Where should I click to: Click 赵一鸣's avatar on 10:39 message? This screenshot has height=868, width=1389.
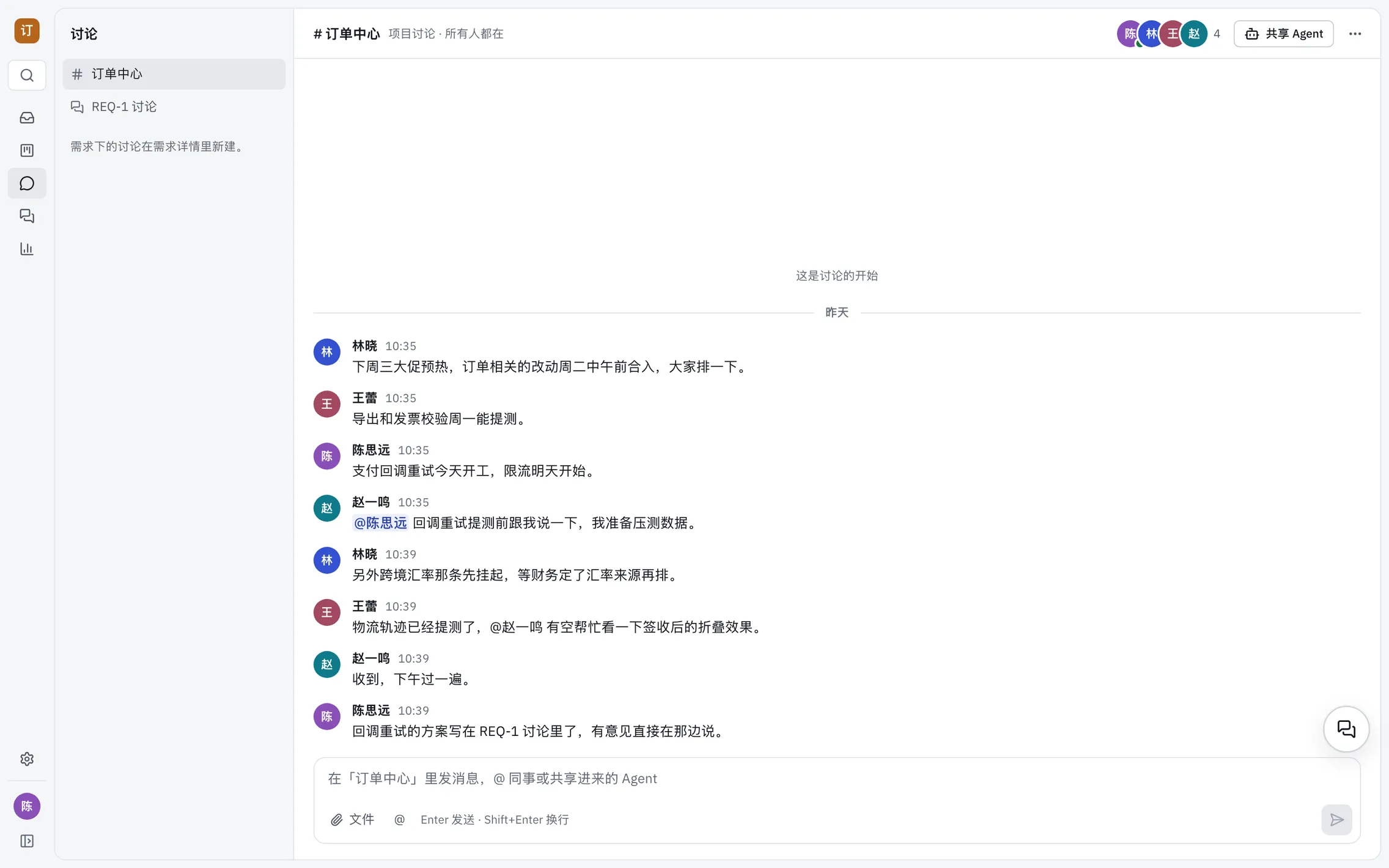(327, 664)
